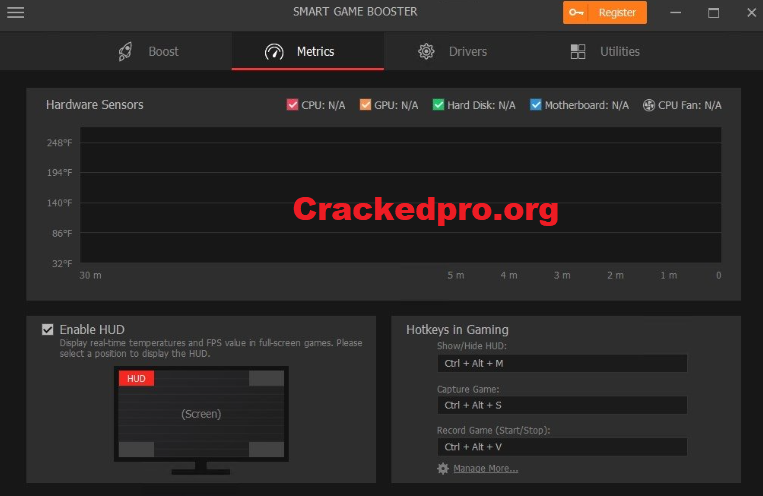Click the Hardware Sensors heading
763x496 pixels.
pyautogui.click(x=95, y=105)
